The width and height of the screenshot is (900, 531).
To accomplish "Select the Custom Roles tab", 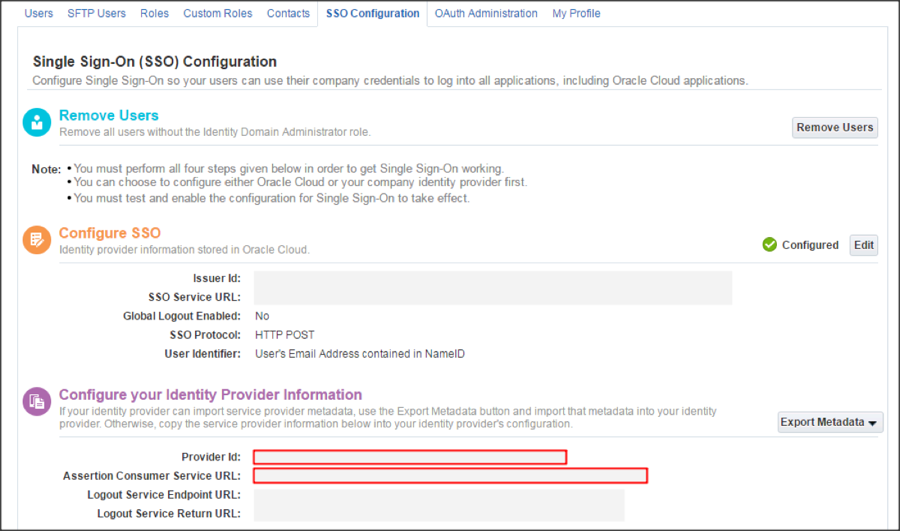I will 217,13.
